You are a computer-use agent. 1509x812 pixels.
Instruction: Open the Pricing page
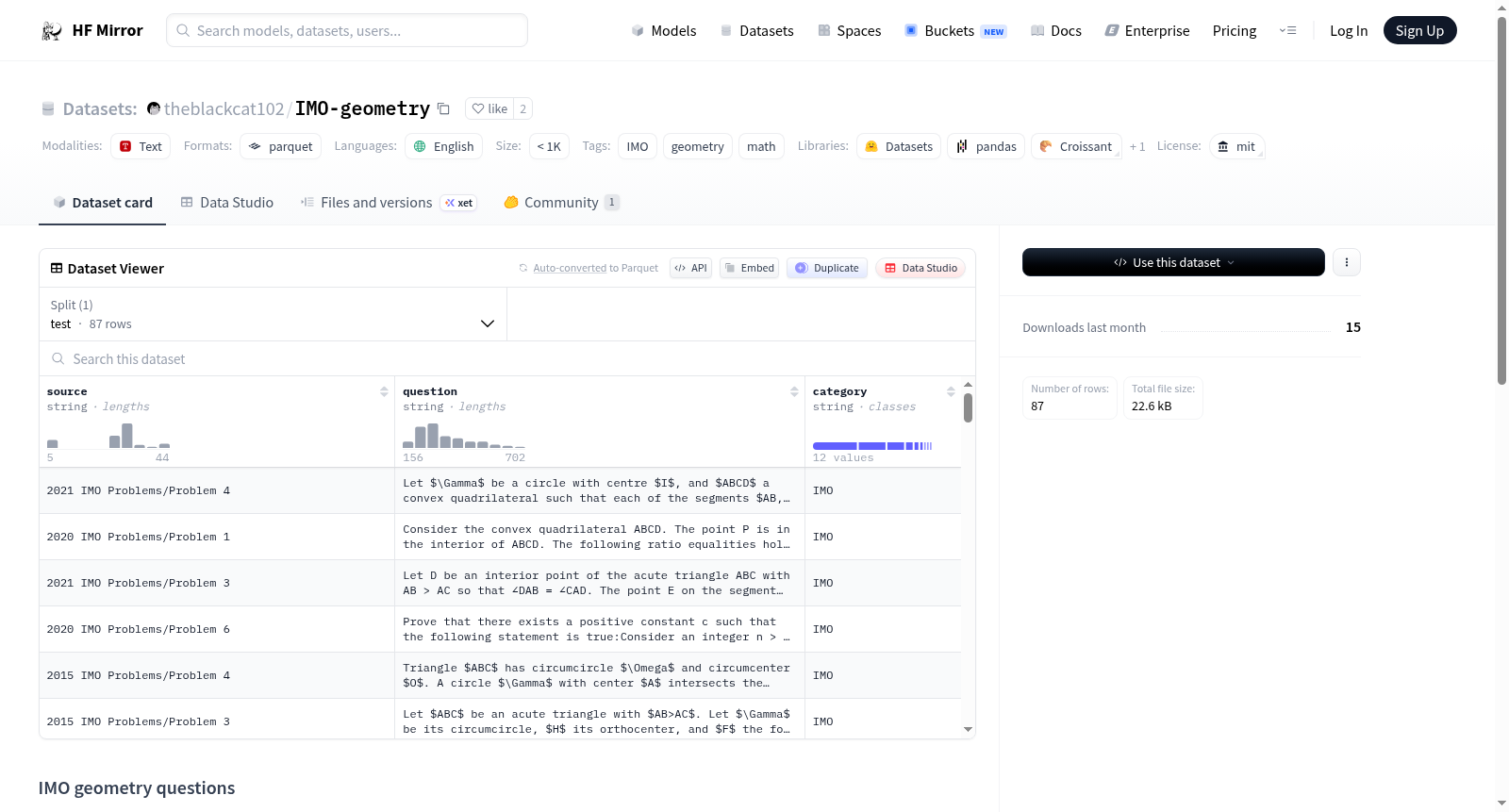point(1235,31)
